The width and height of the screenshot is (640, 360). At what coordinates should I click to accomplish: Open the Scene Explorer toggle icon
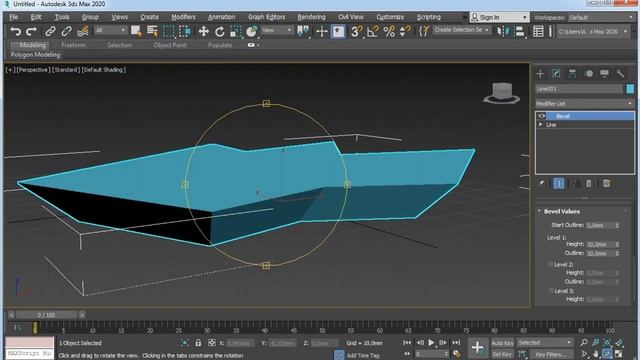tap(538, 31)
